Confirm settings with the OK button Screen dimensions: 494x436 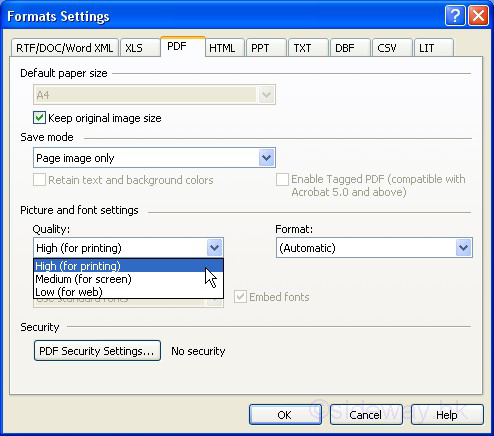point(285,415)
